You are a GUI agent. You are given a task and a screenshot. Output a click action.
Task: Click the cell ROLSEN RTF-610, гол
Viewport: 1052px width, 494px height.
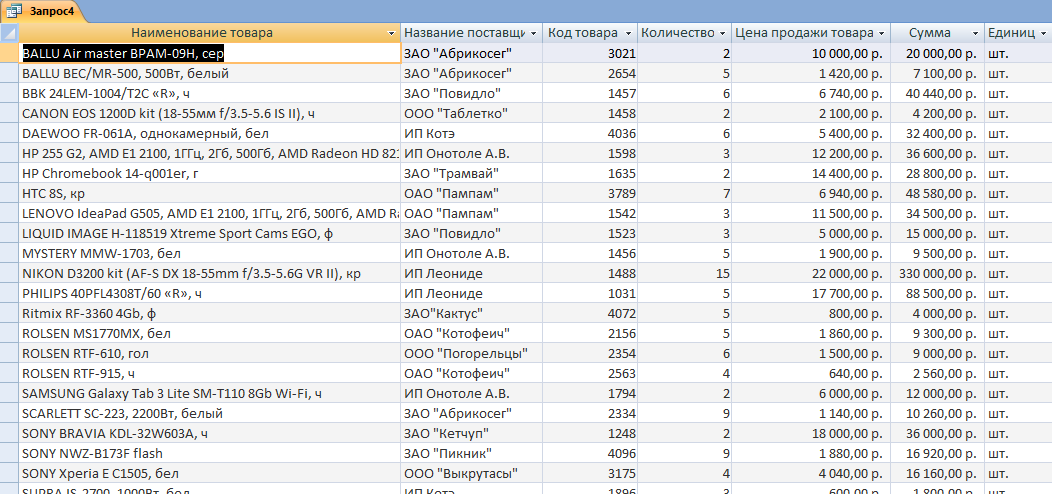click(x=210, y=354)
